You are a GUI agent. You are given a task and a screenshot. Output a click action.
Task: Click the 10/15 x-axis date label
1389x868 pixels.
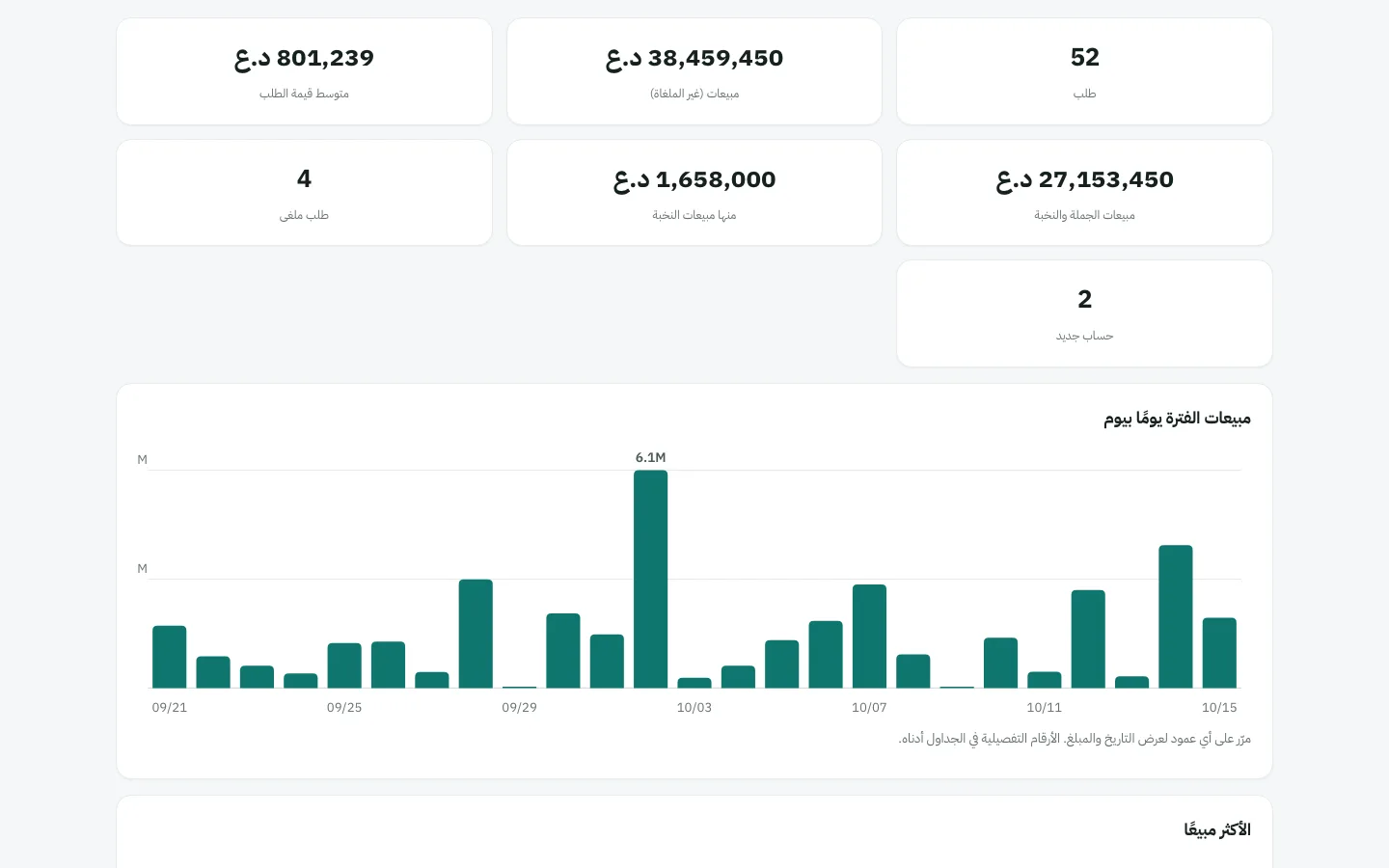point(1219,708)
